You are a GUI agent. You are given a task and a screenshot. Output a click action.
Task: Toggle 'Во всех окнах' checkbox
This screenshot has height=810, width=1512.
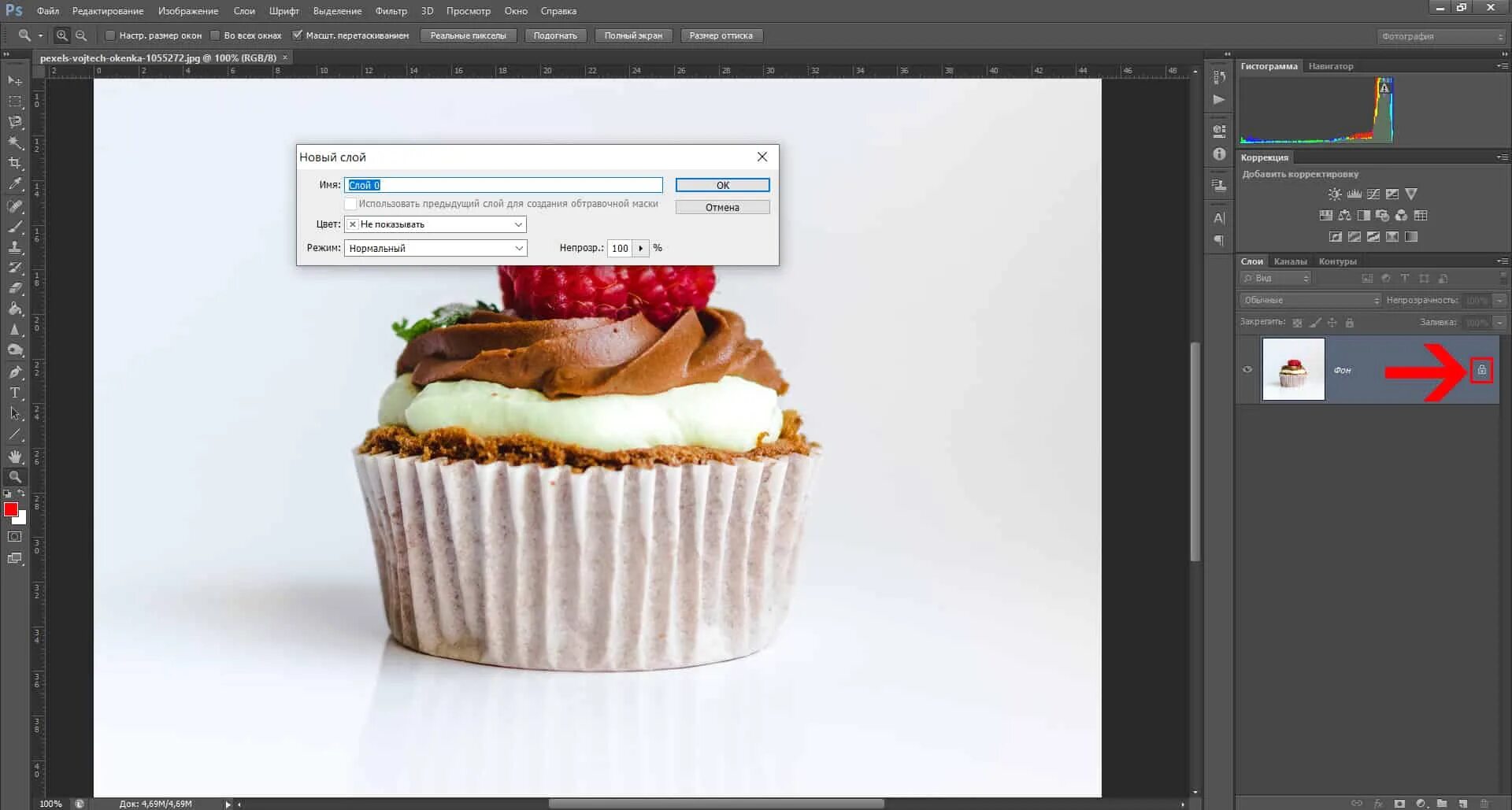pyautogui.click(x=215, y=35)
